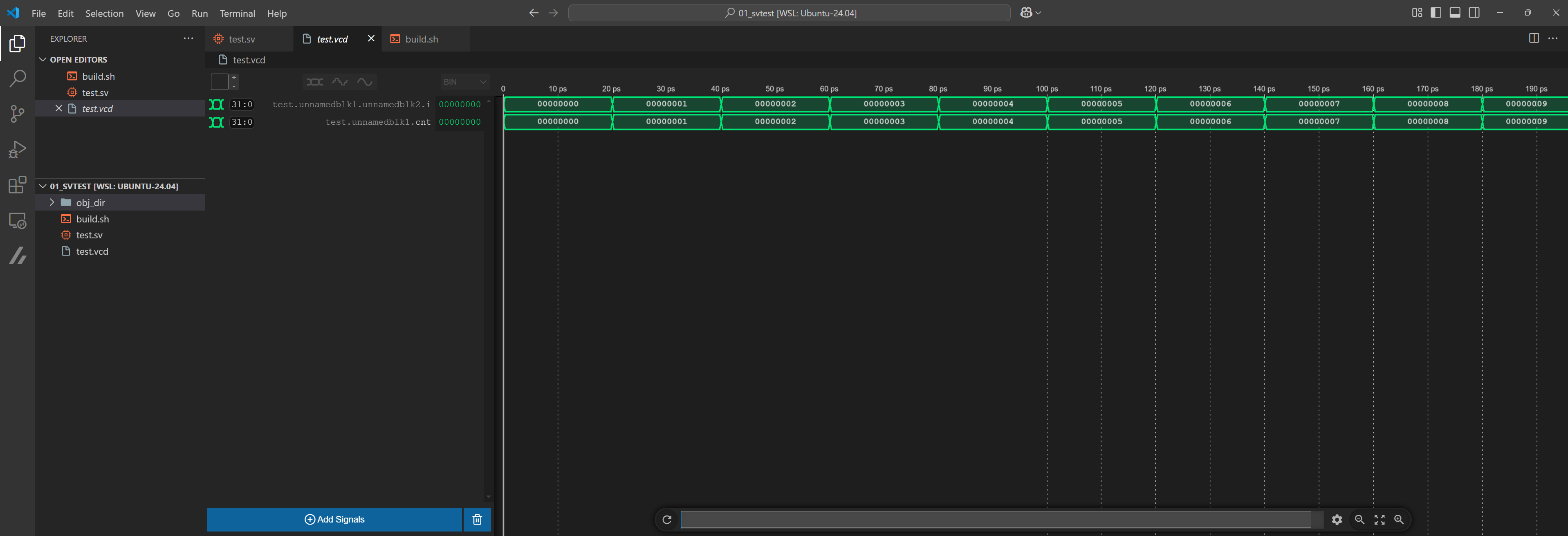Go forward in navigation history

pyautogui.click(x=553, y=13)
